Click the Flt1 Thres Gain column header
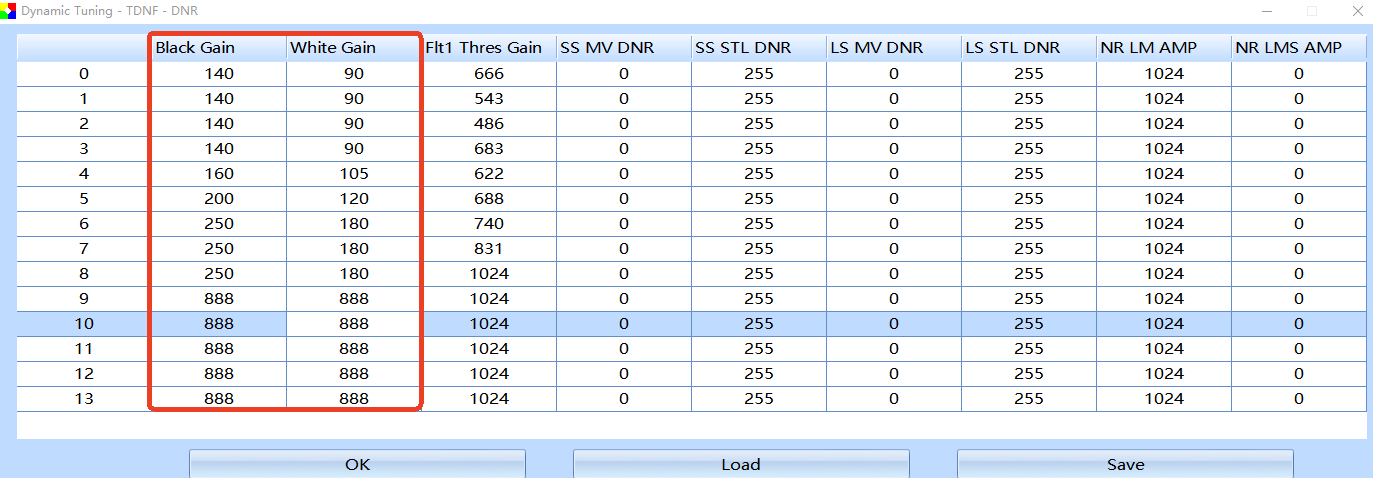1373x478 pixels. pyautogui.click(x=489, y=48)
